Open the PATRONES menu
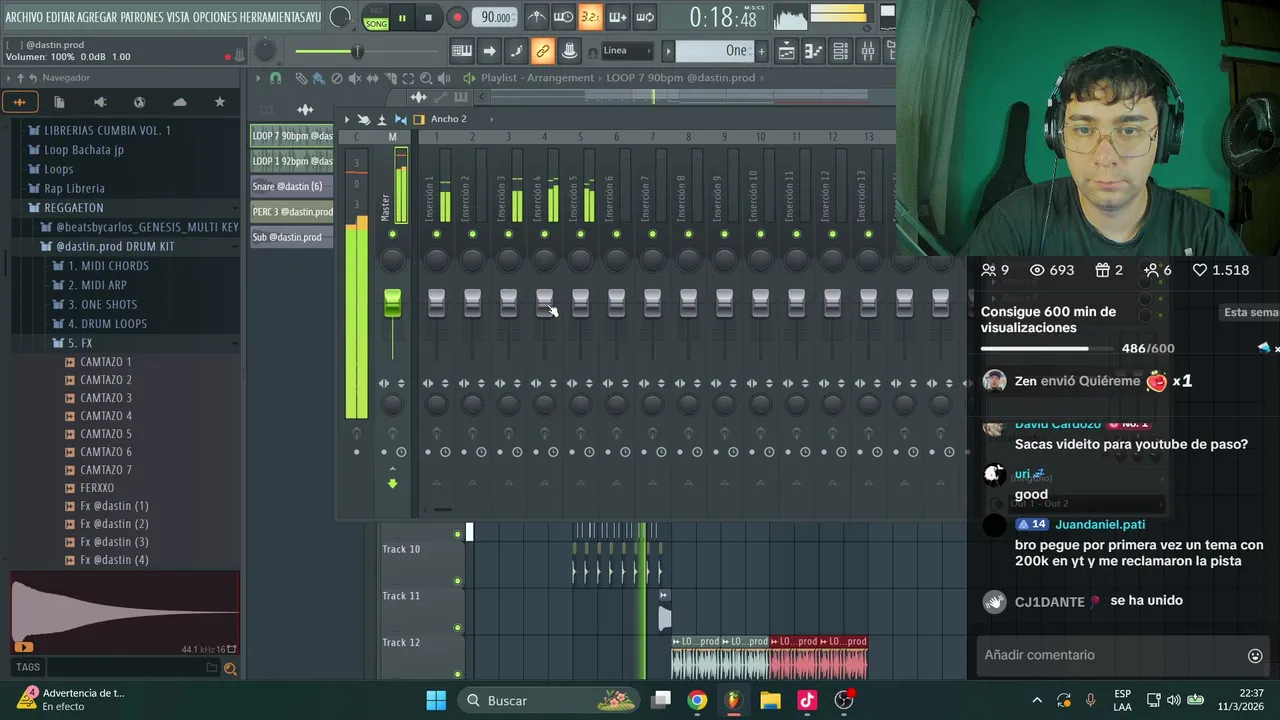The height and width of the screenshot is (720, 1280). point(143,17)
